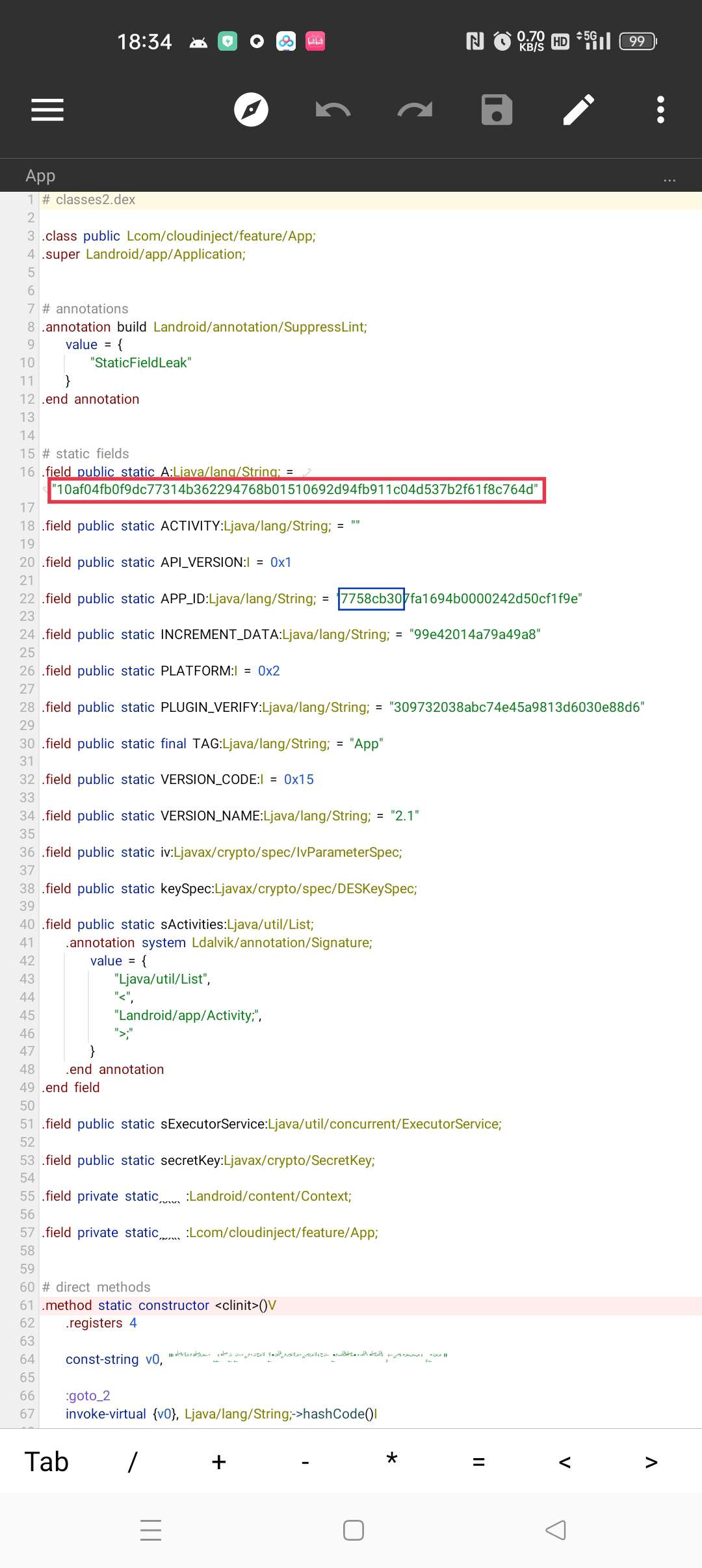Insert a Tab character from shortcut bar
This screenshot has height=1568, width=702.
46,1462
